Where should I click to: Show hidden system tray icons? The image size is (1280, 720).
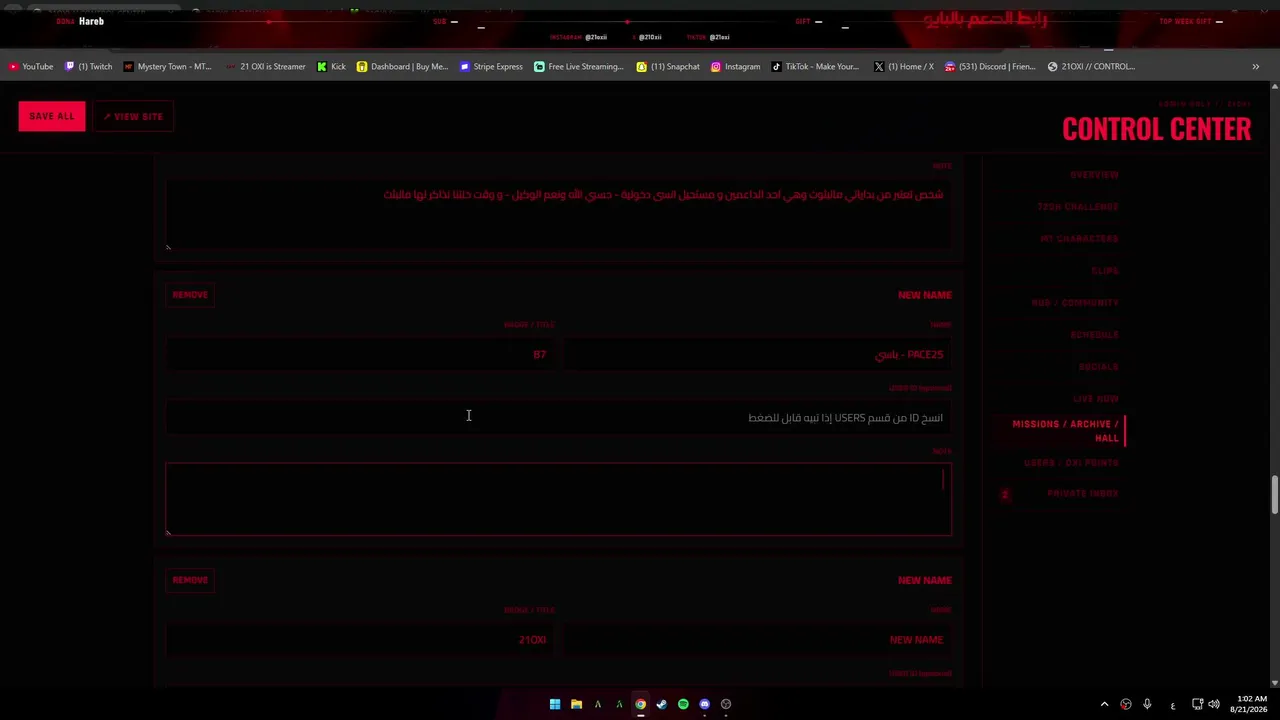1104,704
